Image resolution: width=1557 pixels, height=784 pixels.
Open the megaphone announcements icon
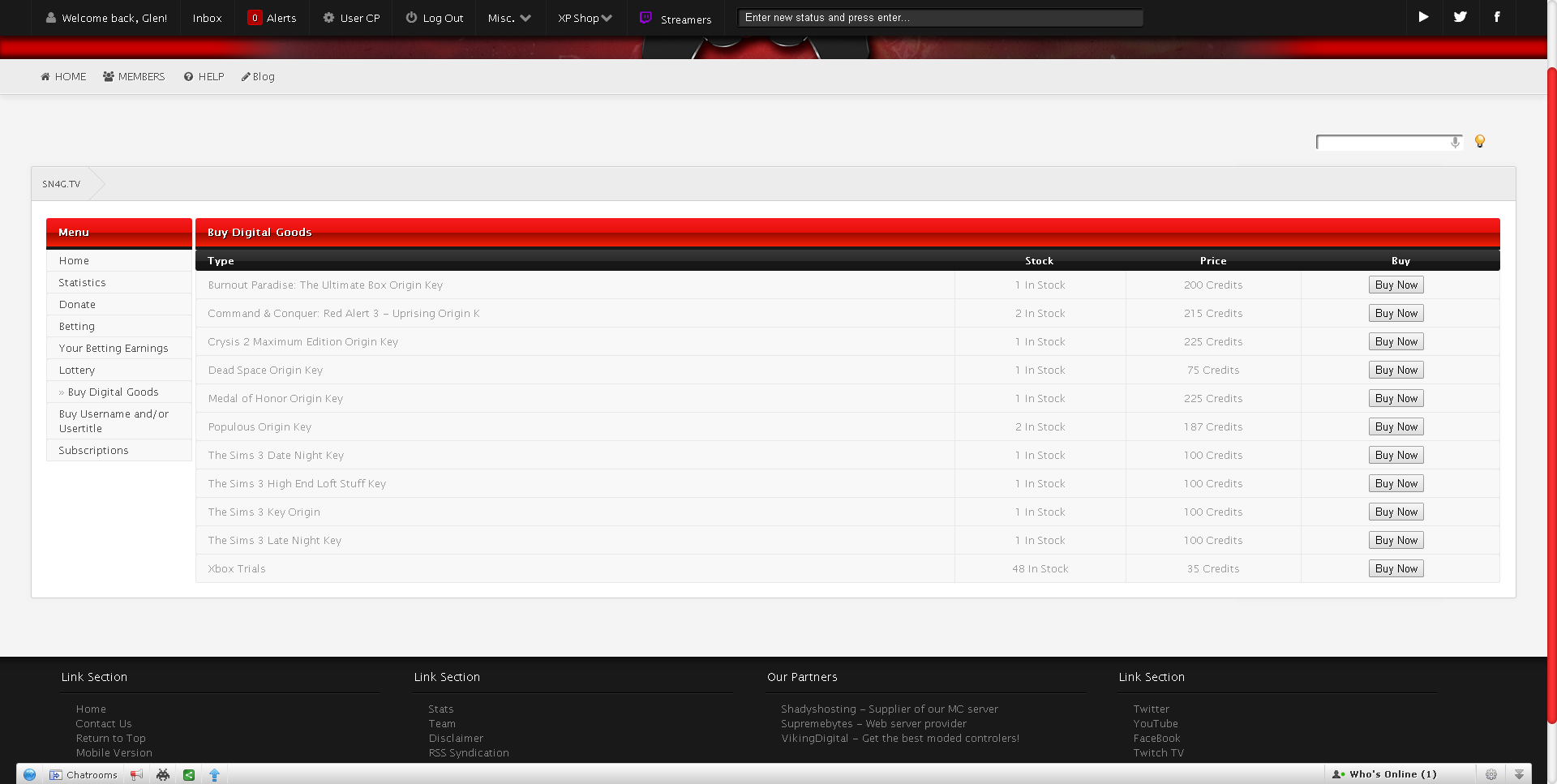tap(136, 775)
